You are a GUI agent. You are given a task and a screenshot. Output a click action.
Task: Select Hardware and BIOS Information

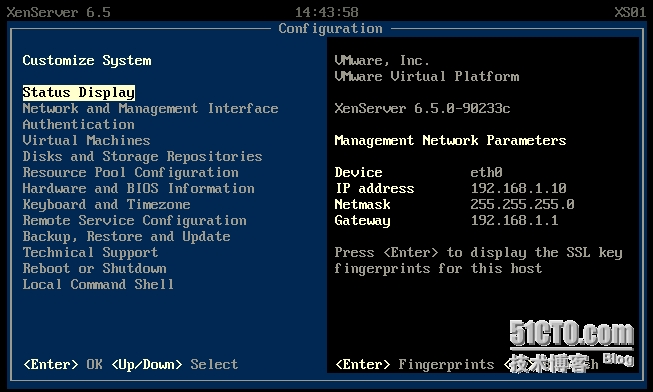tap(139, 189)
